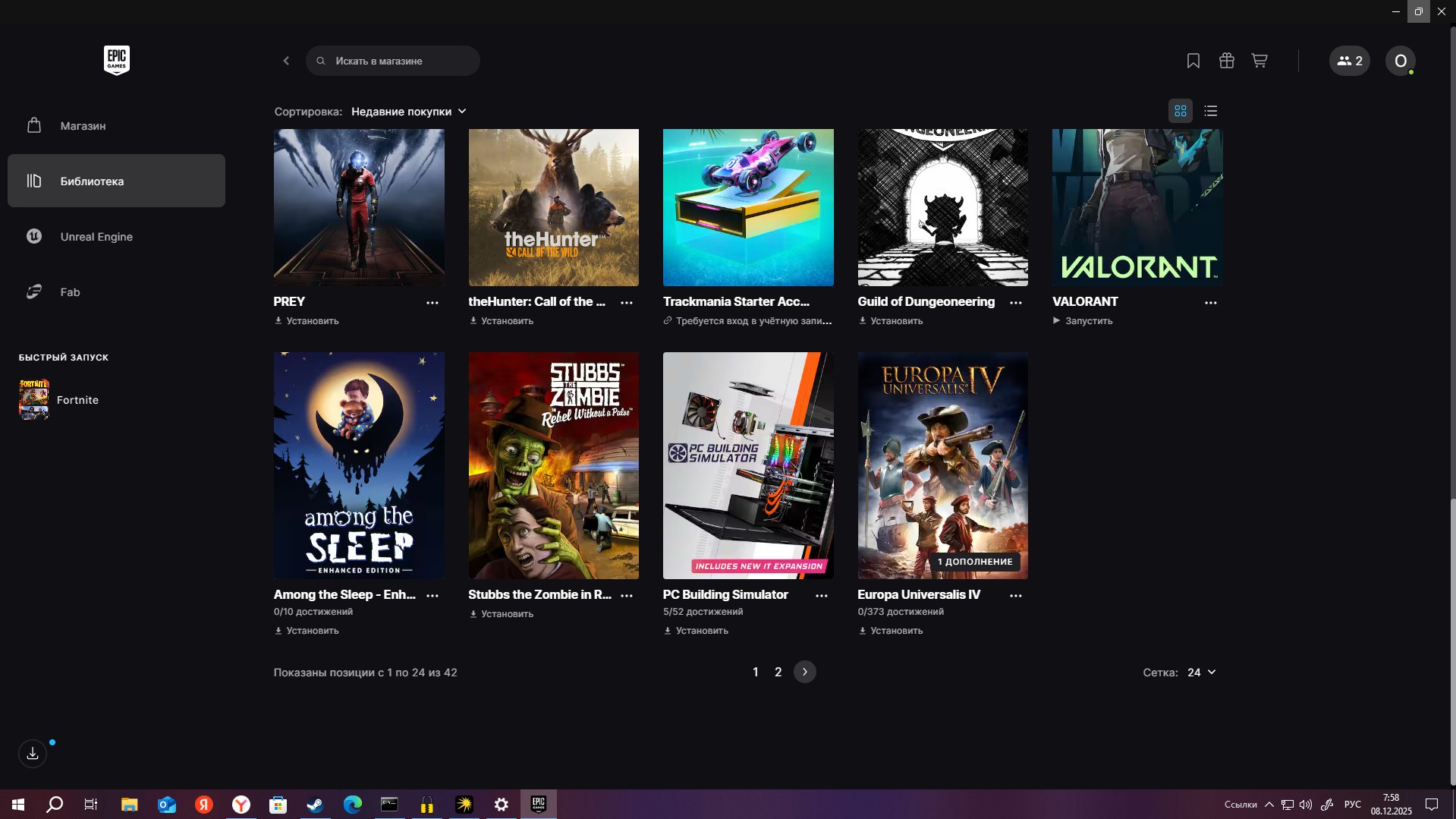The height and width of the screenshot is (819, 1456).
Task: Open the wishlist bookmark icon
Action: [x=1193, y=61]
